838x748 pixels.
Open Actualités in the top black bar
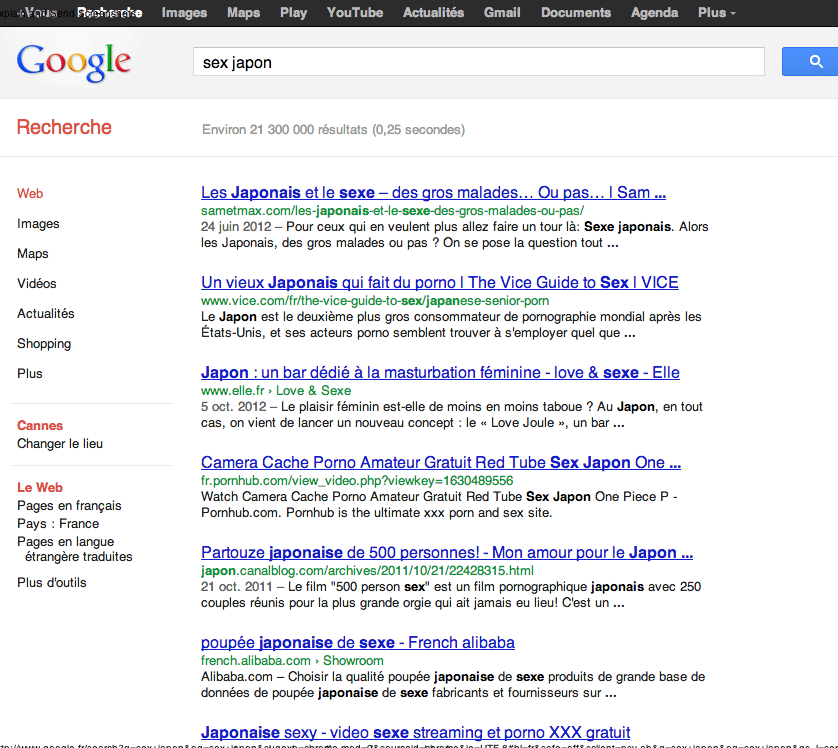pos(433,12)
